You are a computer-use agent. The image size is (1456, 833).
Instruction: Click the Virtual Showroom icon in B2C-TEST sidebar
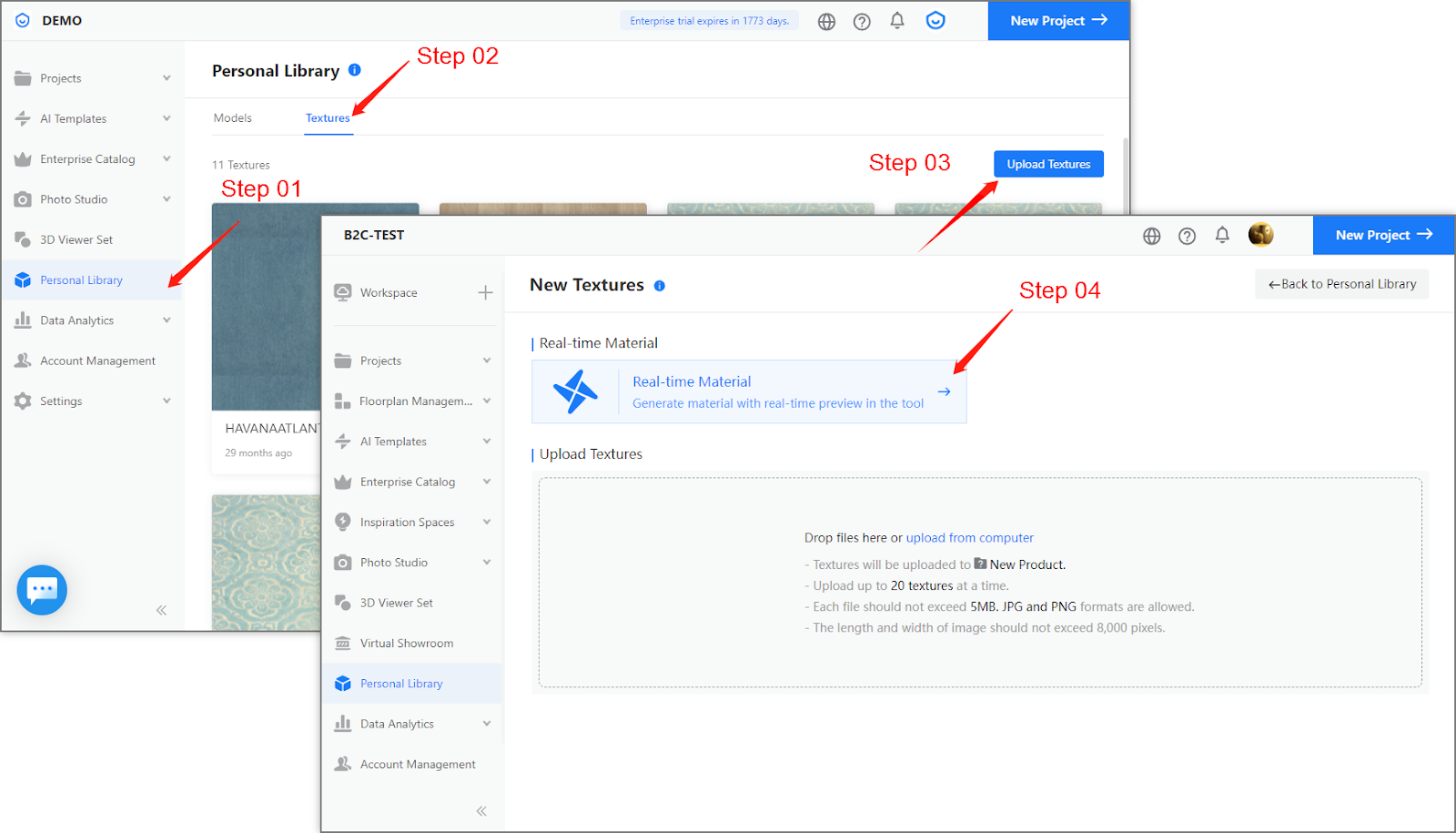343,644
